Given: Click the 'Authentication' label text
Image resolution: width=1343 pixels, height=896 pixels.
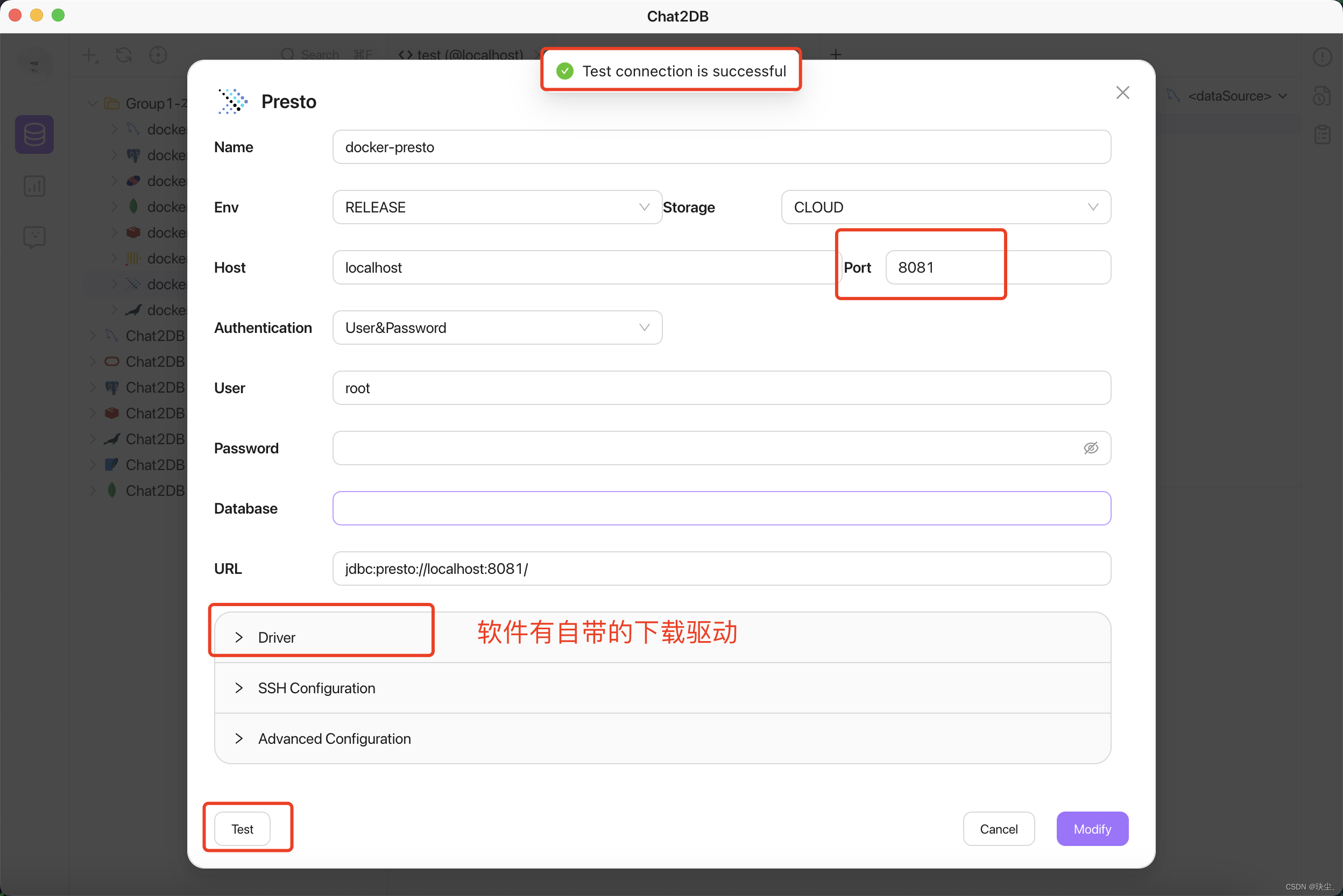Looking at the screenshot, I should (263, 328).
